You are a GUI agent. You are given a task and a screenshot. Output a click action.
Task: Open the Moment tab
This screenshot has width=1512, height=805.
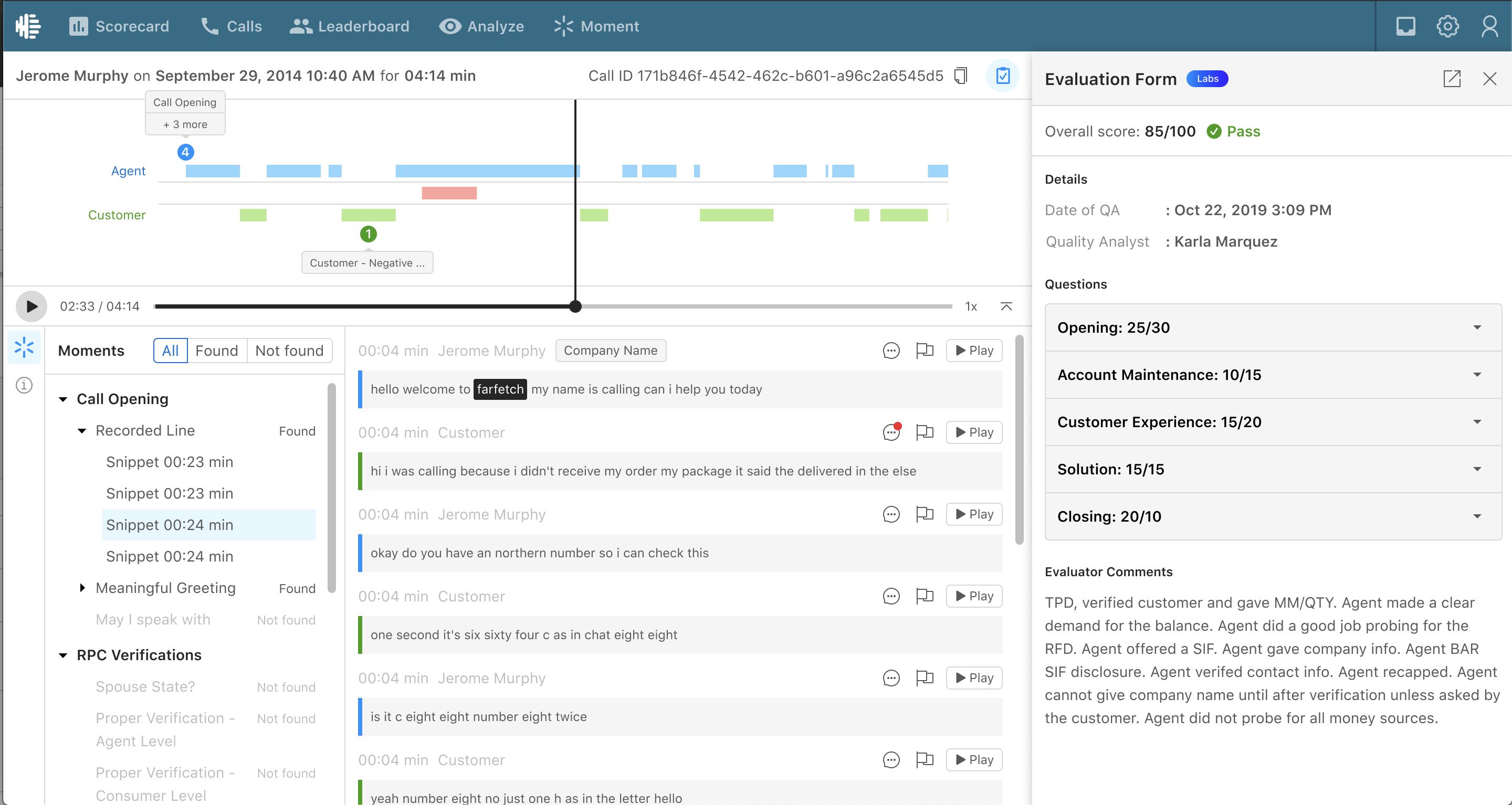tap(596, 26)
